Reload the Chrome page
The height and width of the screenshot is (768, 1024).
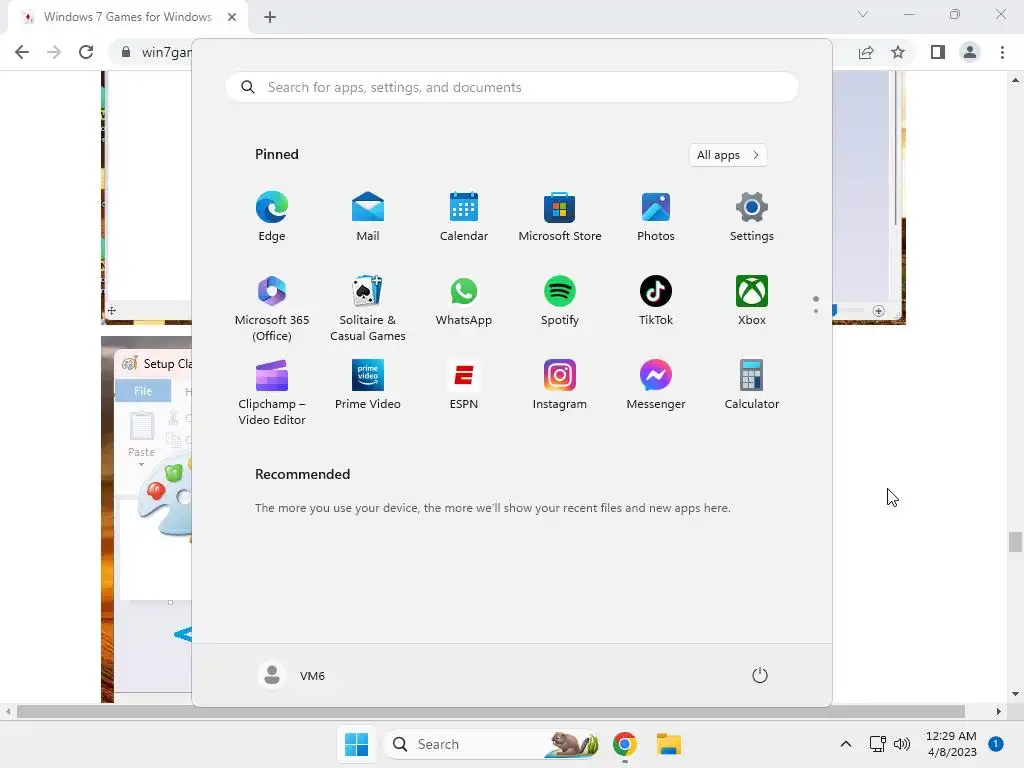click(86, 52)
